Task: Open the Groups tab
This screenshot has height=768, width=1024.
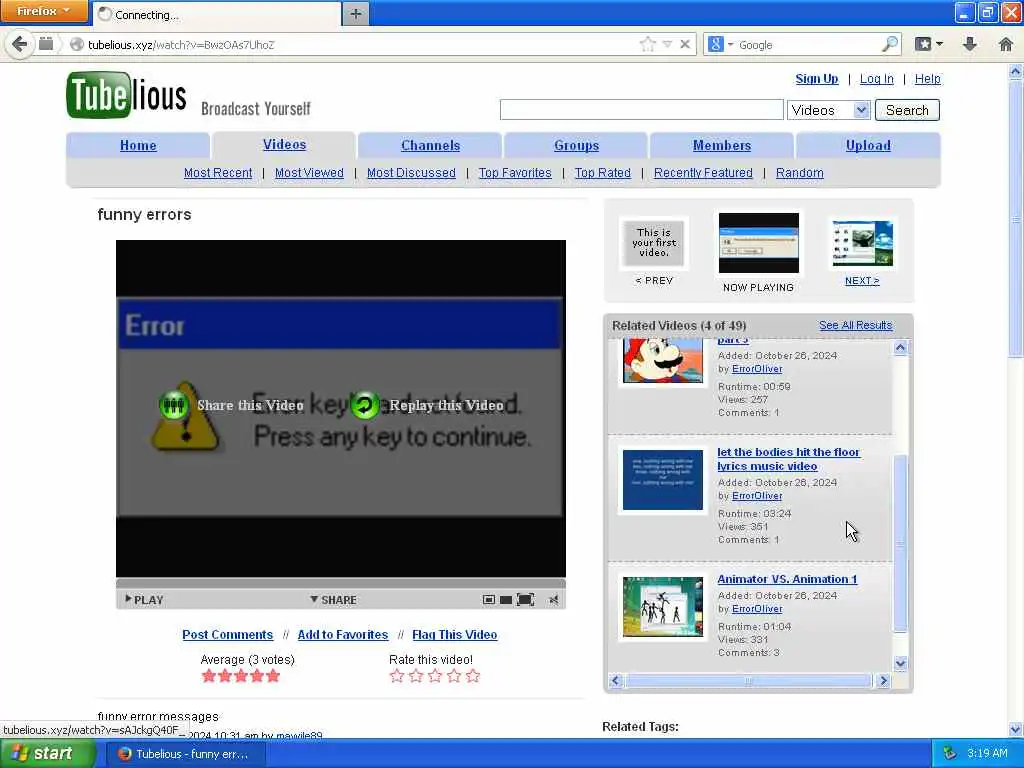Action: (x=576, y=146)
